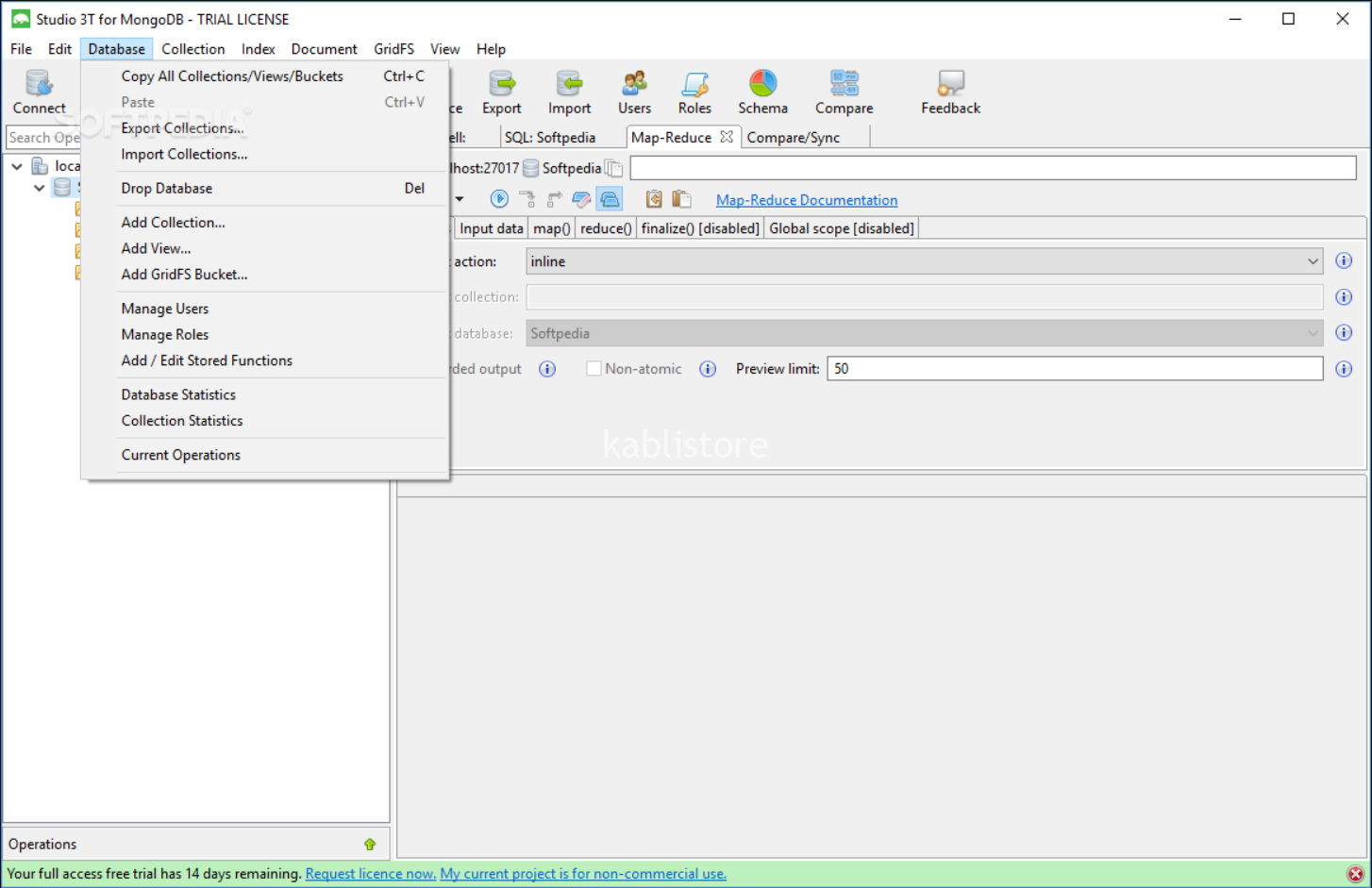The height and width of the screenshot is (888, 1372).
Task: Run the Map-Reduce job with play icon
Action: pyautogui.click(x=499, y=199)
